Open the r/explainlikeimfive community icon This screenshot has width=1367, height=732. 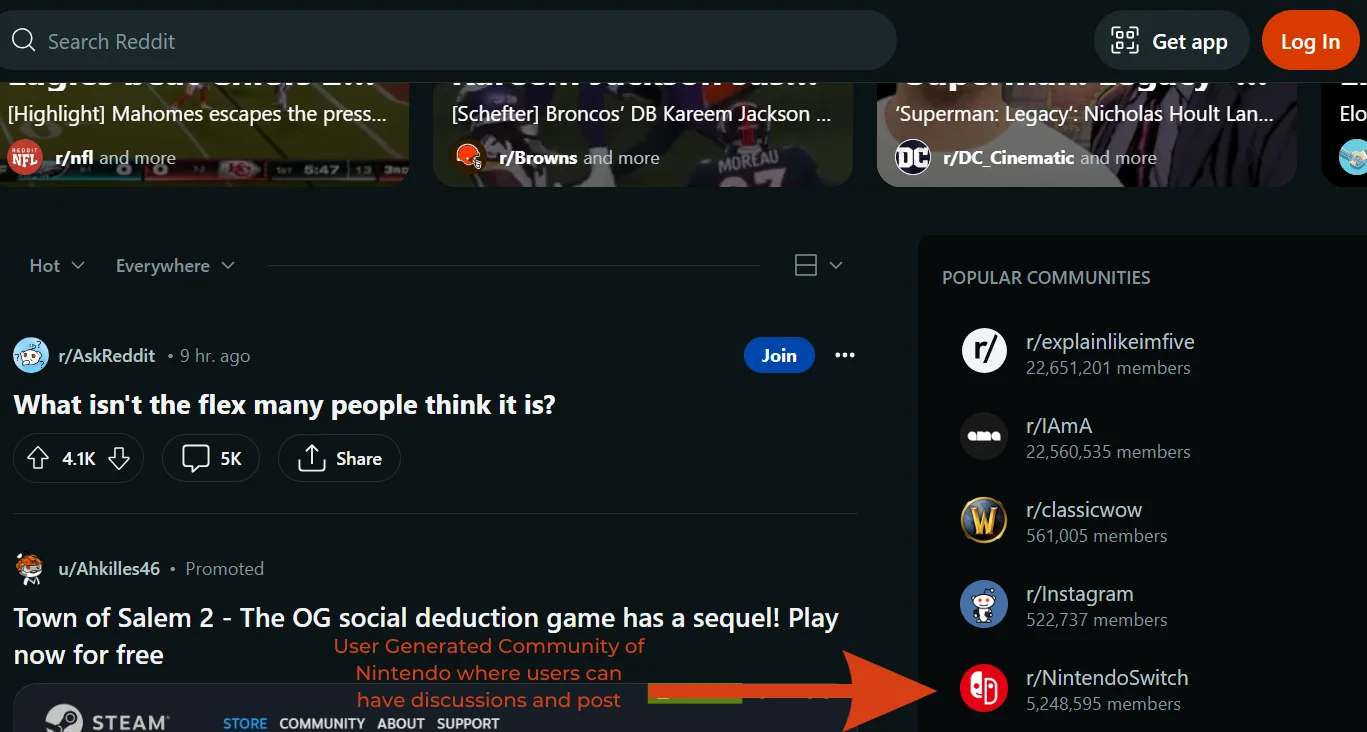click(983, 352)
